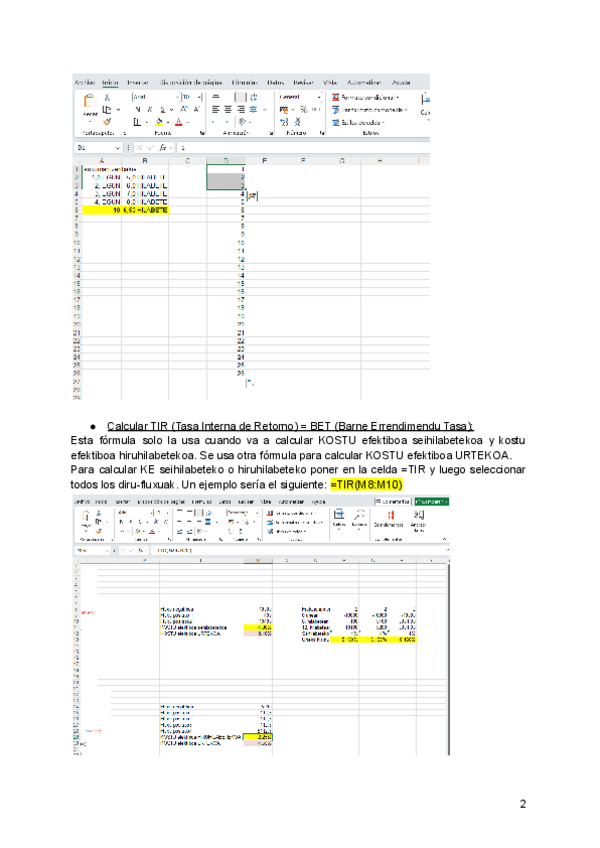
Task: Click the blue merge and center icon
Action: 253,109
